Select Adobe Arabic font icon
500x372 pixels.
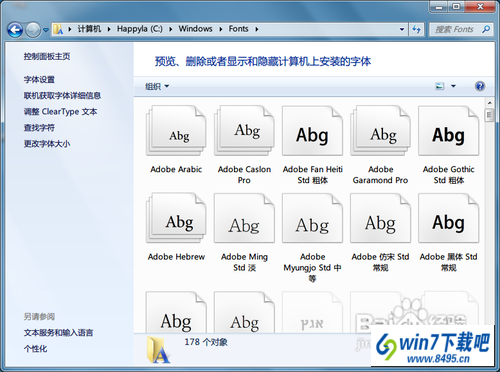click(x=176, y=131)
